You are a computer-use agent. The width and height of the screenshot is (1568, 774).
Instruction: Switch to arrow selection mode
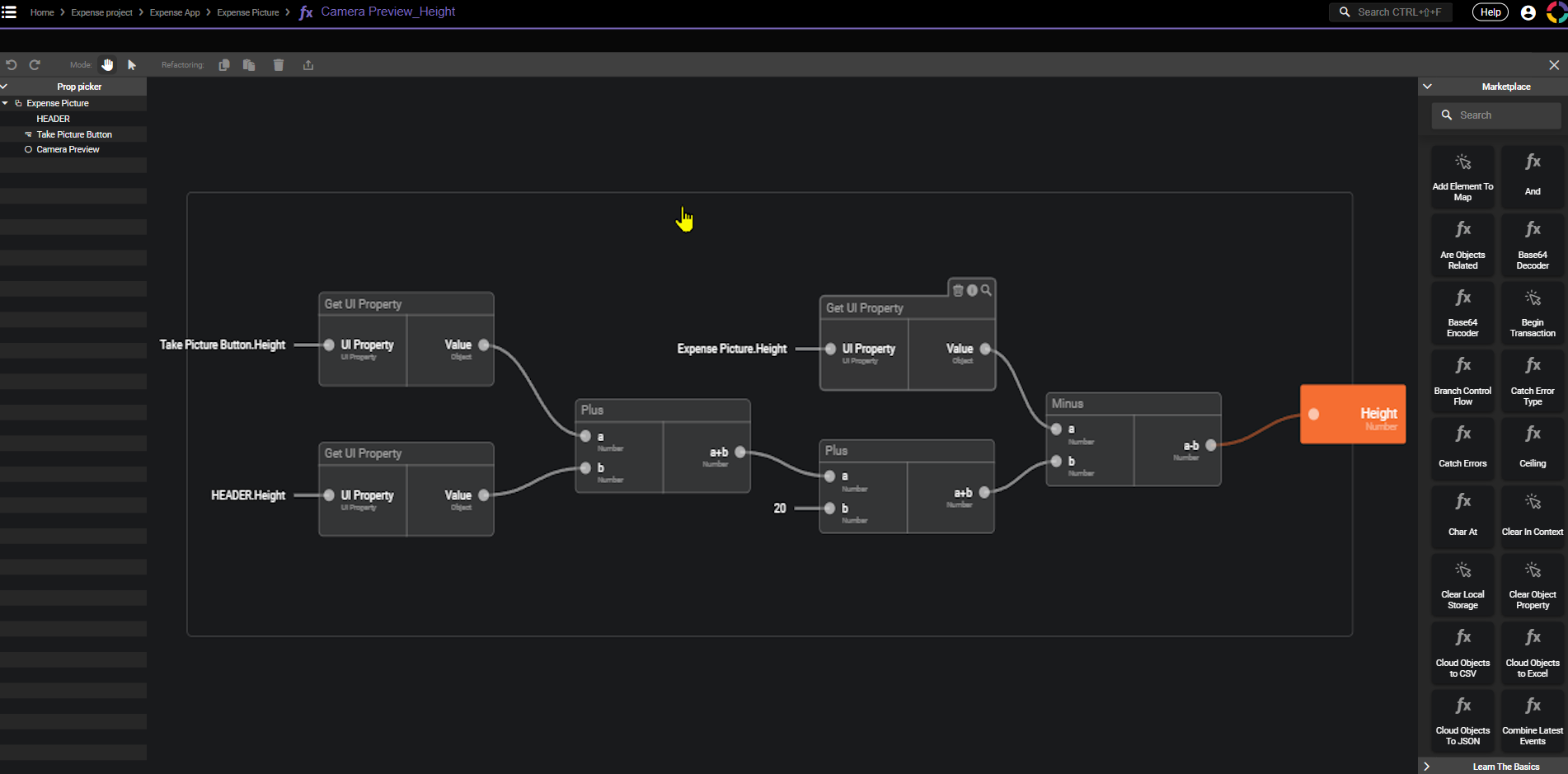click(x=132, y=65)
